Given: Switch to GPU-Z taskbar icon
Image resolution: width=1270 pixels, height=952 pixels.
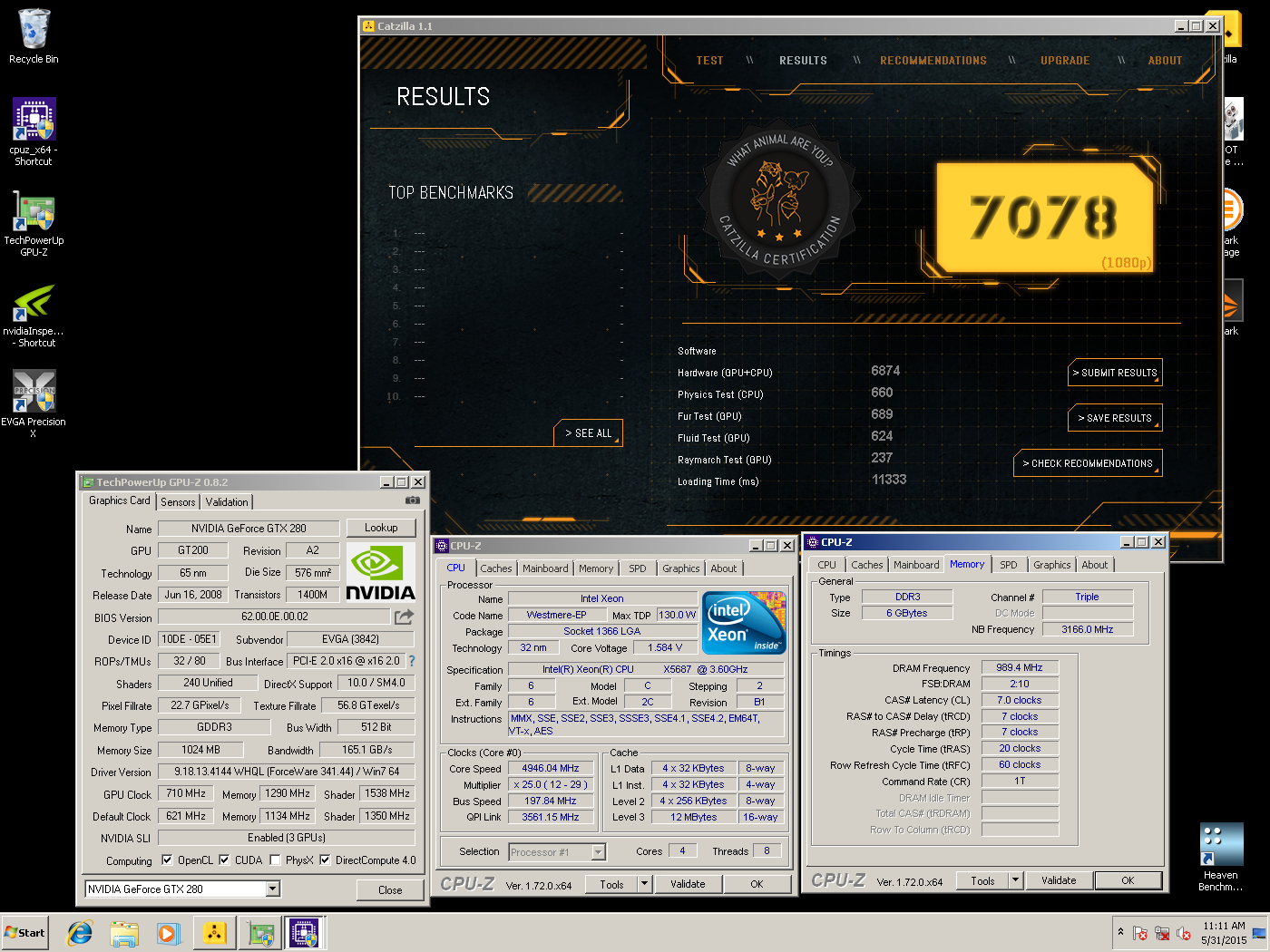Looking at the screenshot, I should click(x=260, y=932).
